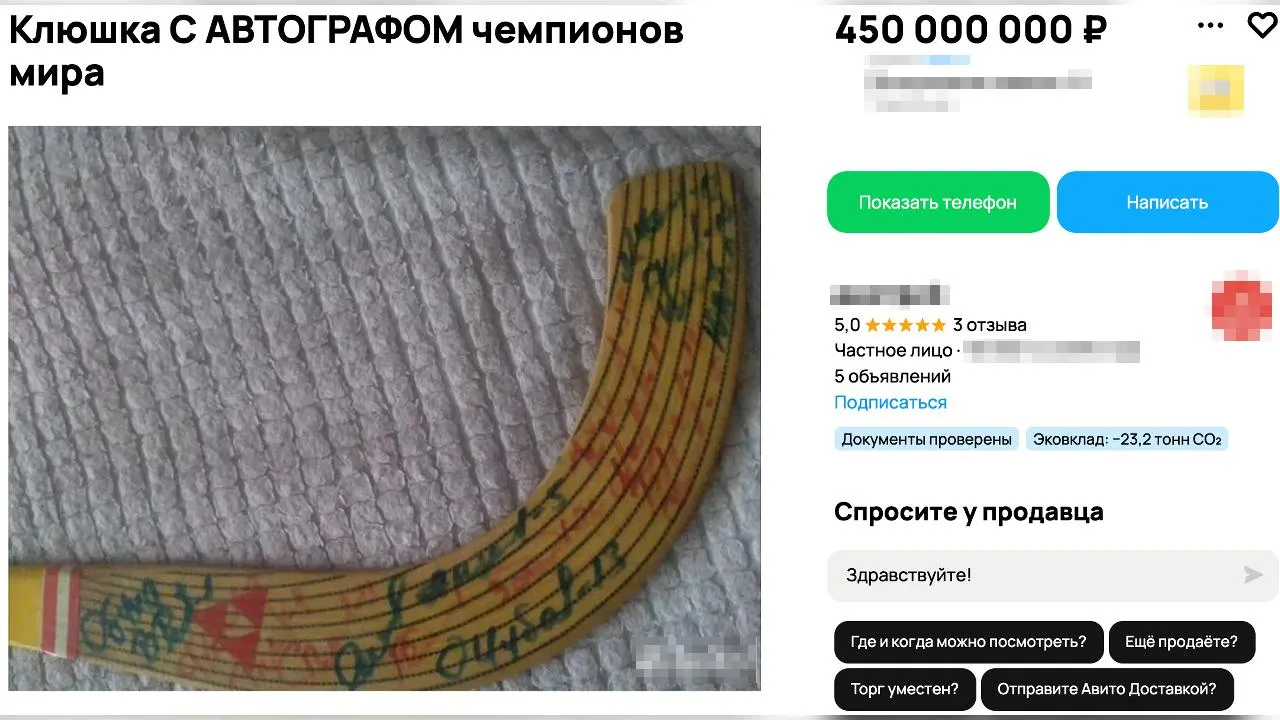This screenshot has width=1280, height=720.
Task: Open the 3 отзыва reviews link
Action: click(990, 325)
